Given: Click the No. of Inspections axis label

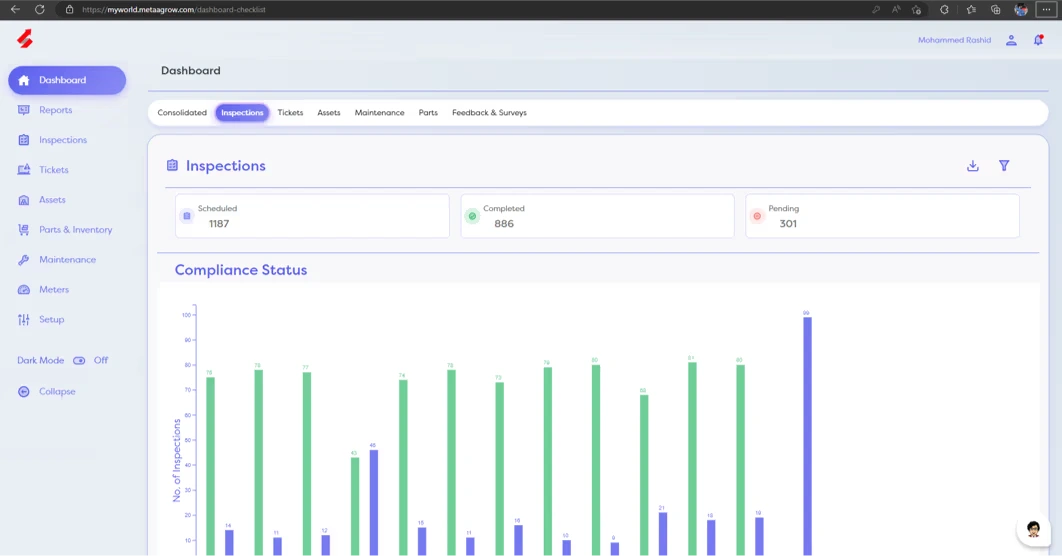Looking at the screenshot, I should (x=177, y=461).
